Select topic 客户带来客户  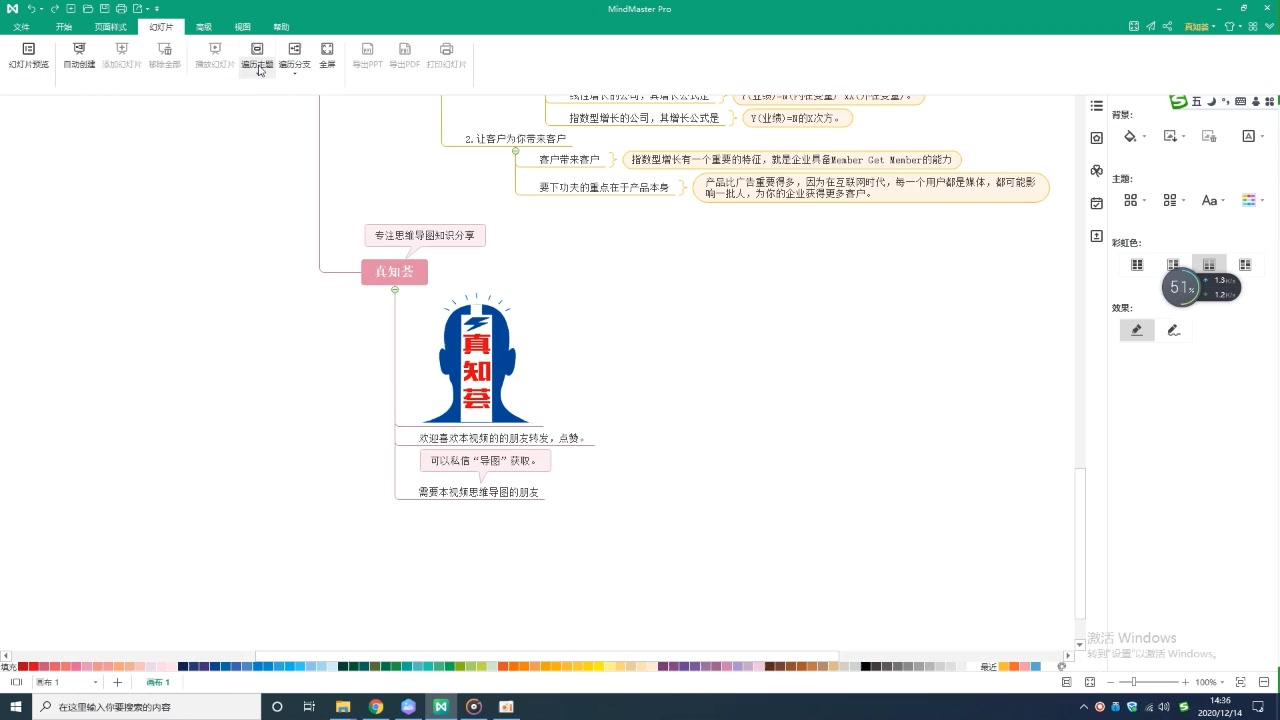pos(569,160)
